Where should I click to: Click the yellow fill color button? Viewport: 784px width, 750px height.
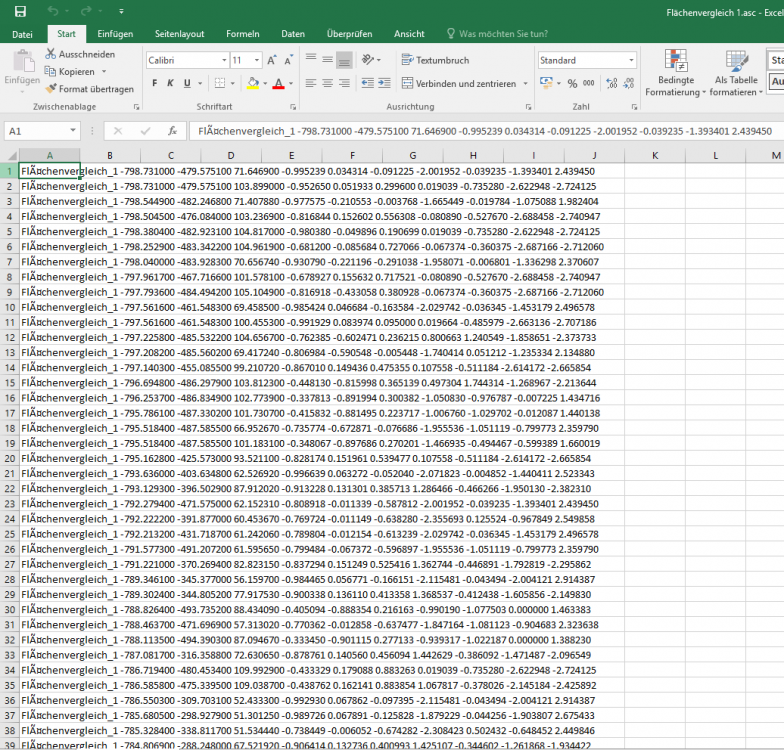click(254, 84)
